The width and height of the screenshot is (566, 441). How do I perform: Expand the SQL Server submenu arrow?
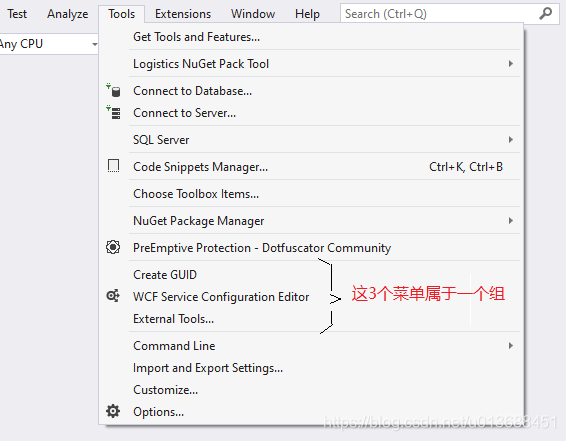[x=510, y=139]
